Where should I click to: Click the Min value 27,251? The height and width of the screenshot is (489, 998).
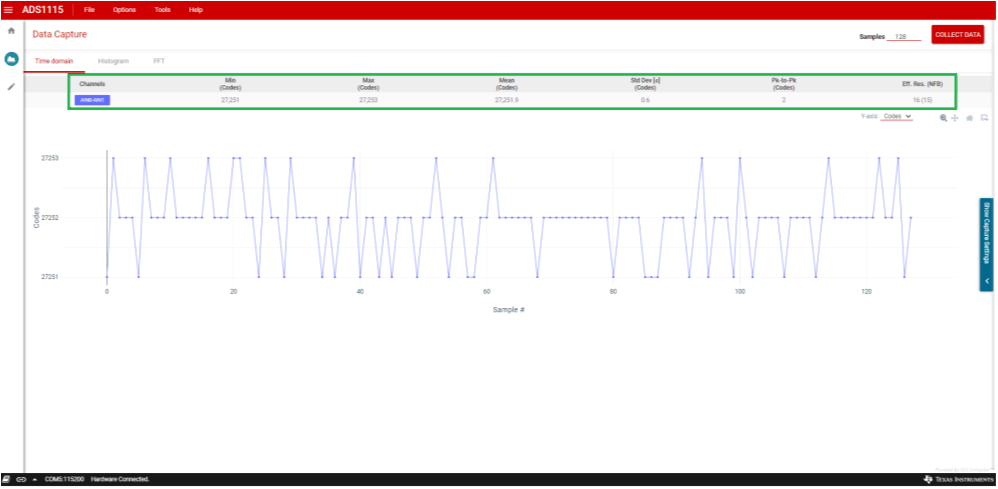coord(229,100)
